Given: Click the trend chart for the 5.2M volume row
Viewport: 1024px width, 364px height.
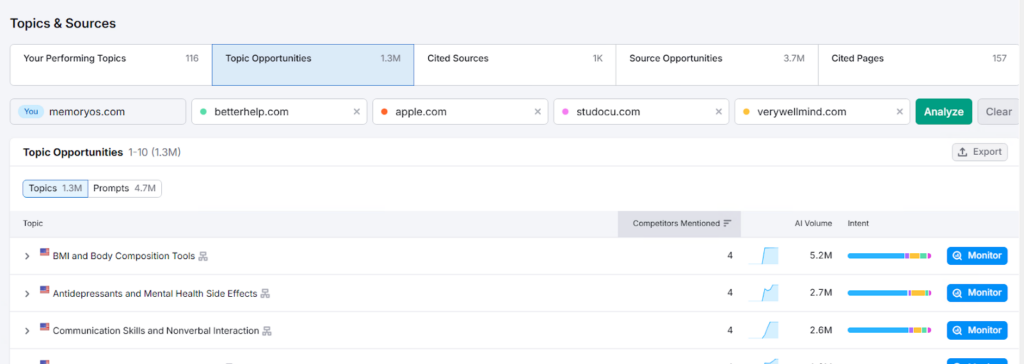Looking at the screenshot, I should pyautogui.click(x=763, y=256).
